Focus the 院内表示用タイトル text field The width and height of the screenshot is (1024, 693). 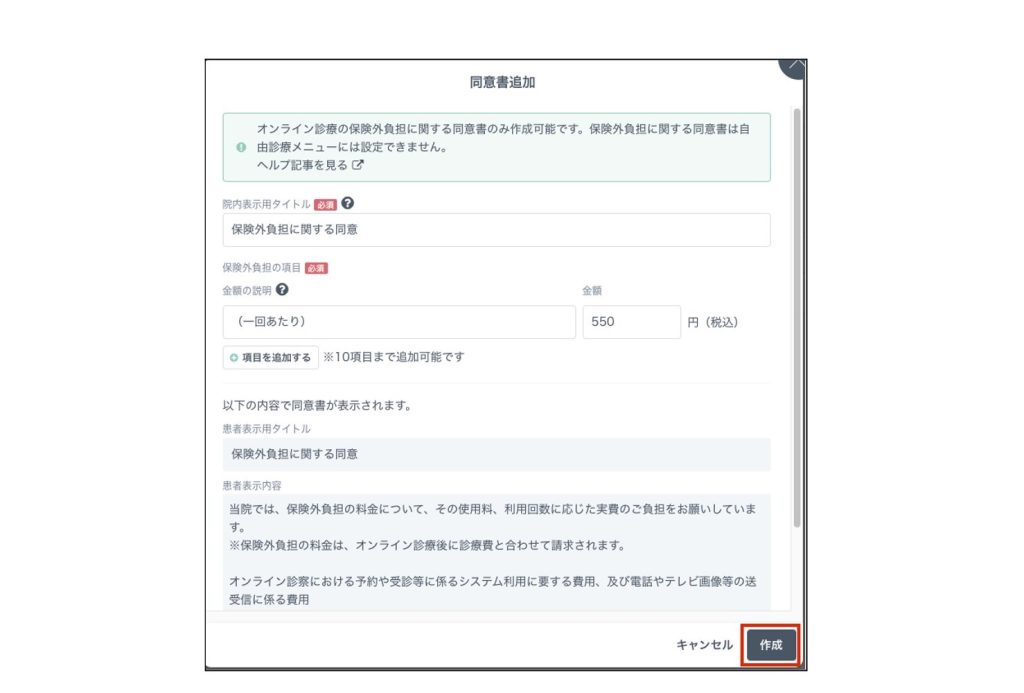(x=496, y=229)
